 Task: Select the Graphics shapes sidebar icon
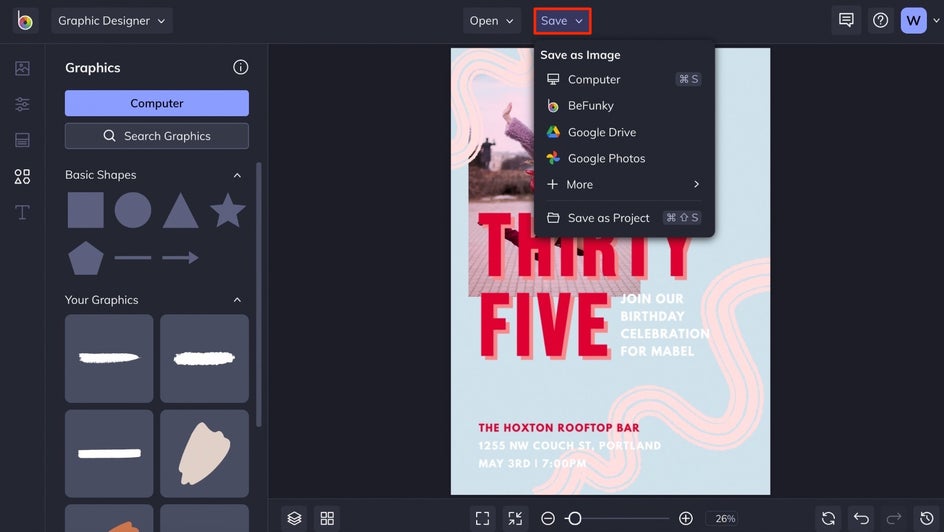[x=22, y=176]
